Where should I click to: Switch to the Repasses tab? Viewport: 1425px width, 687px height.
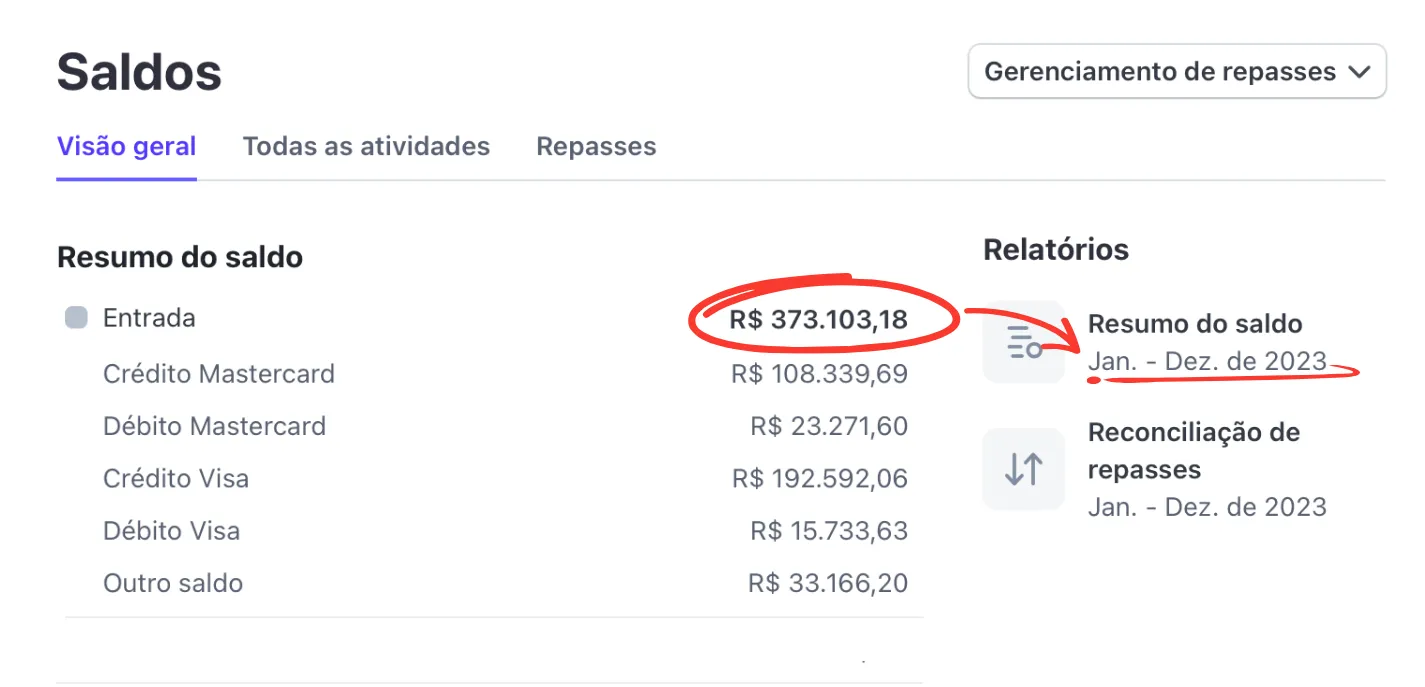coord(595,146)
